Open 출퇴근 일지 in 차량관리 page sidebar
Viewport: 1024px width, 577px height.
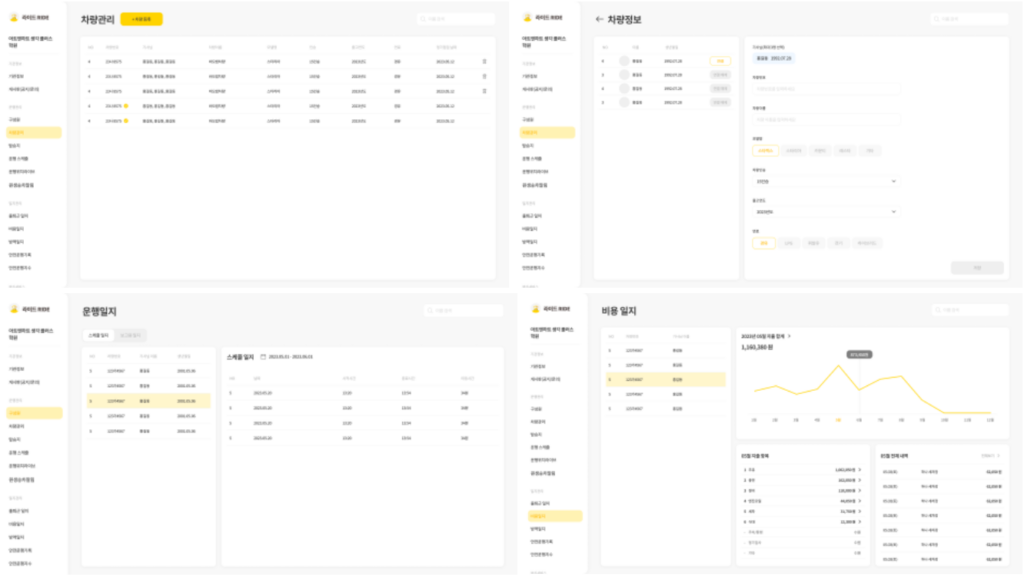coord(19,215)
